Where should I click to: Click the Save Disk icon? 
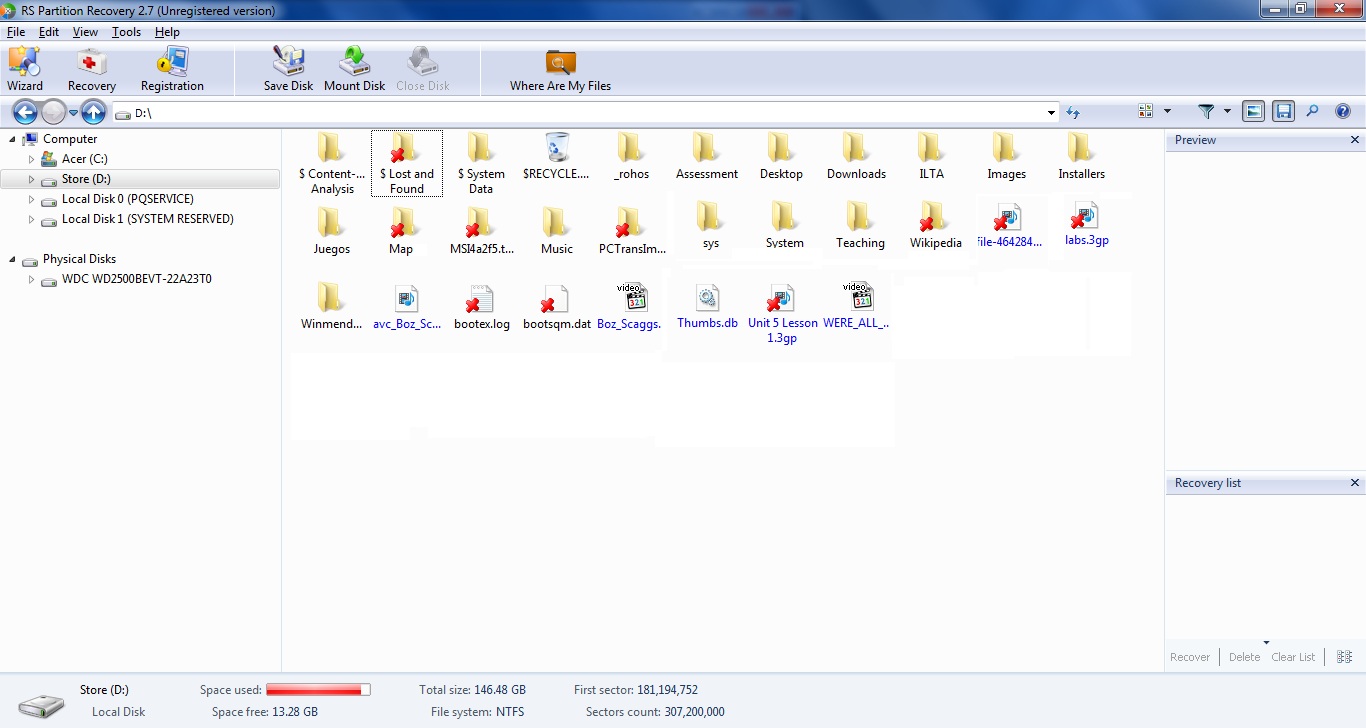point(289,69)
